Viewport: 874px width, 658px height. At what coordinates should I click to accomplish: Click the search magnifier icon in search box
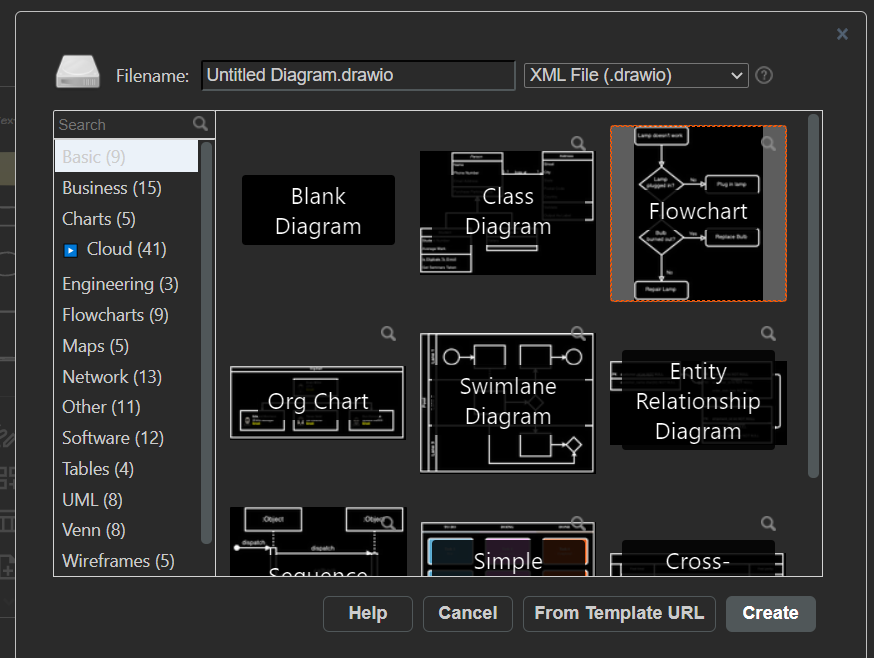[201, 124]
